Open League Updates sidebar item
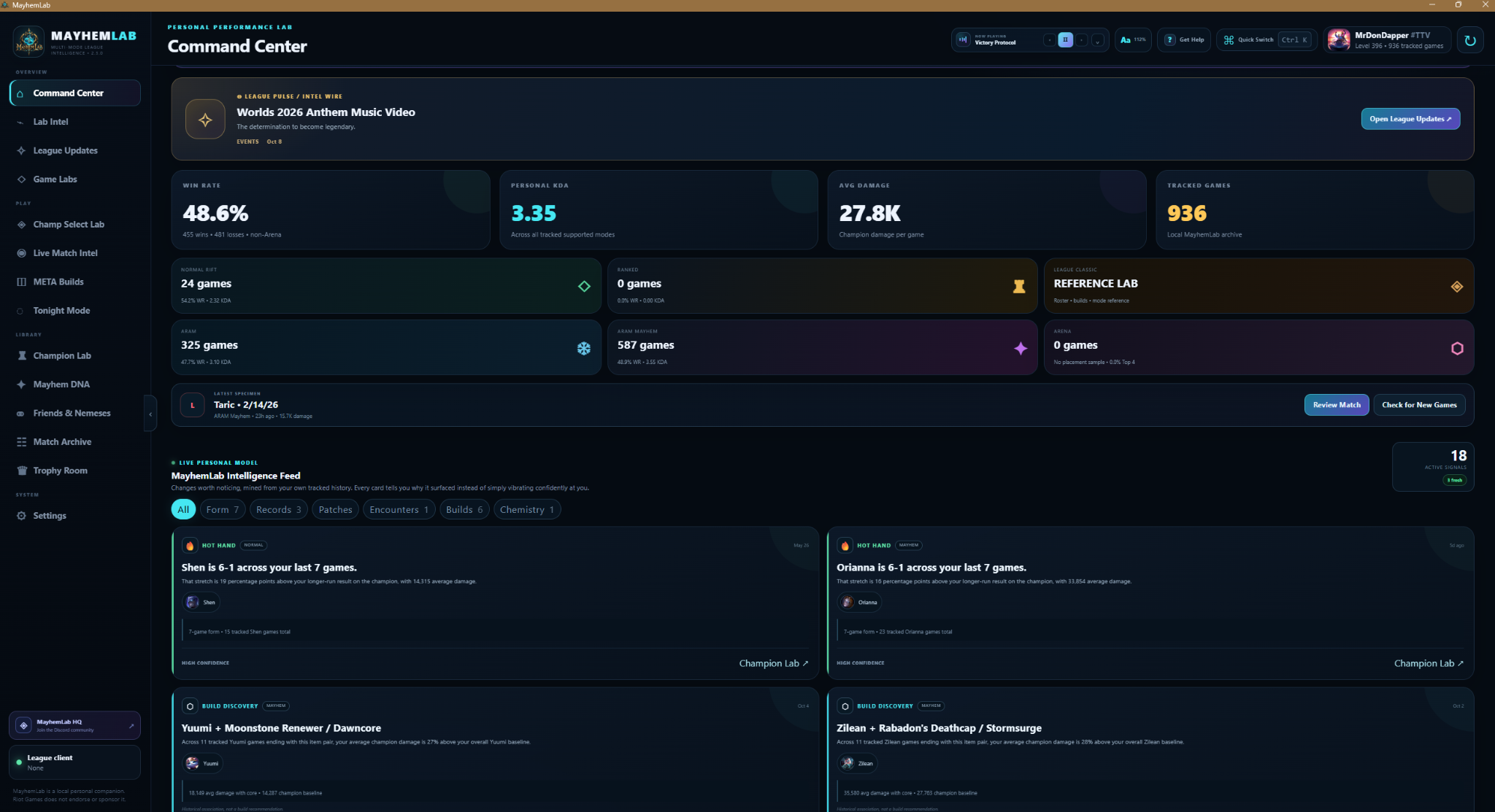 click(x=74, y=150)
